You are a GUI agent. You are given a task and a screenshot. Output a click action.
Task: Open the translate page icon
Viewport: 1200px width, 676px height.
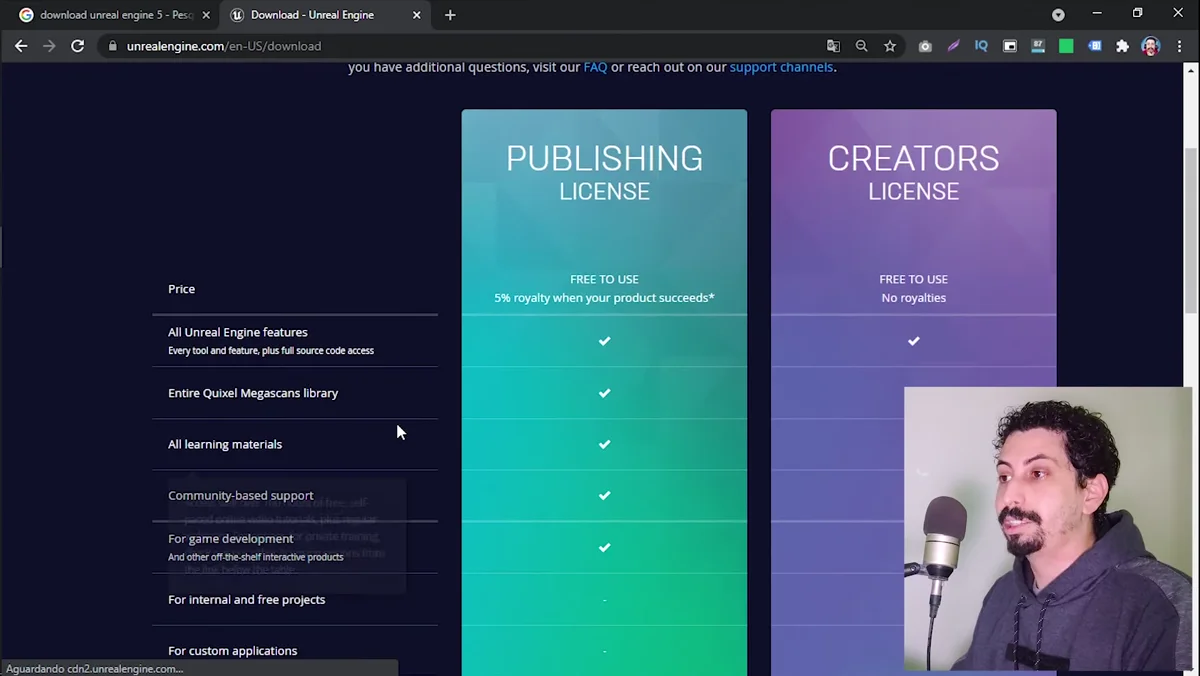(x=833, y=46)
